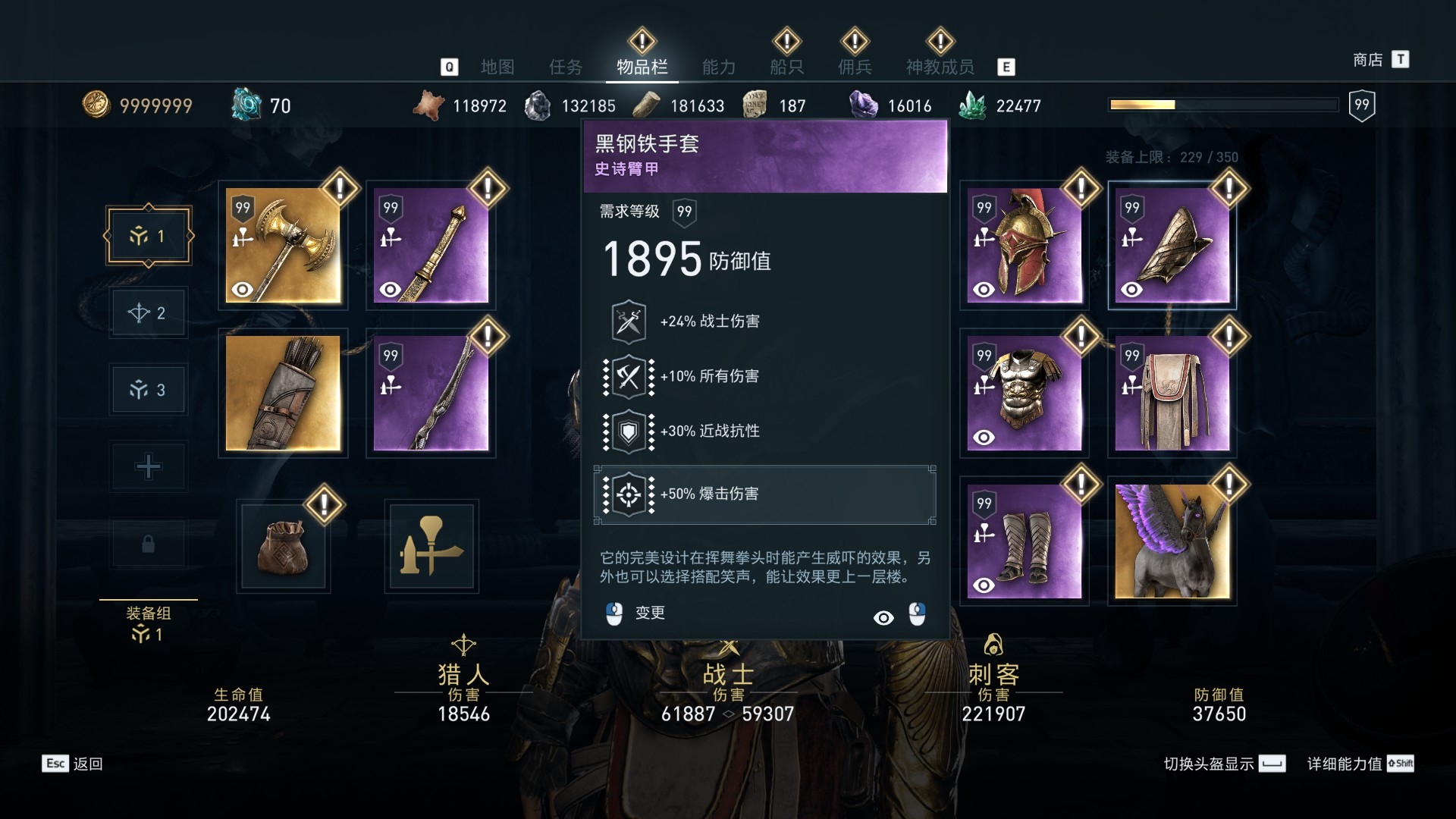The image size is (1456, 819).
Task: Select the quiver arrows equipment slot
Action: [x=283, y=393]
